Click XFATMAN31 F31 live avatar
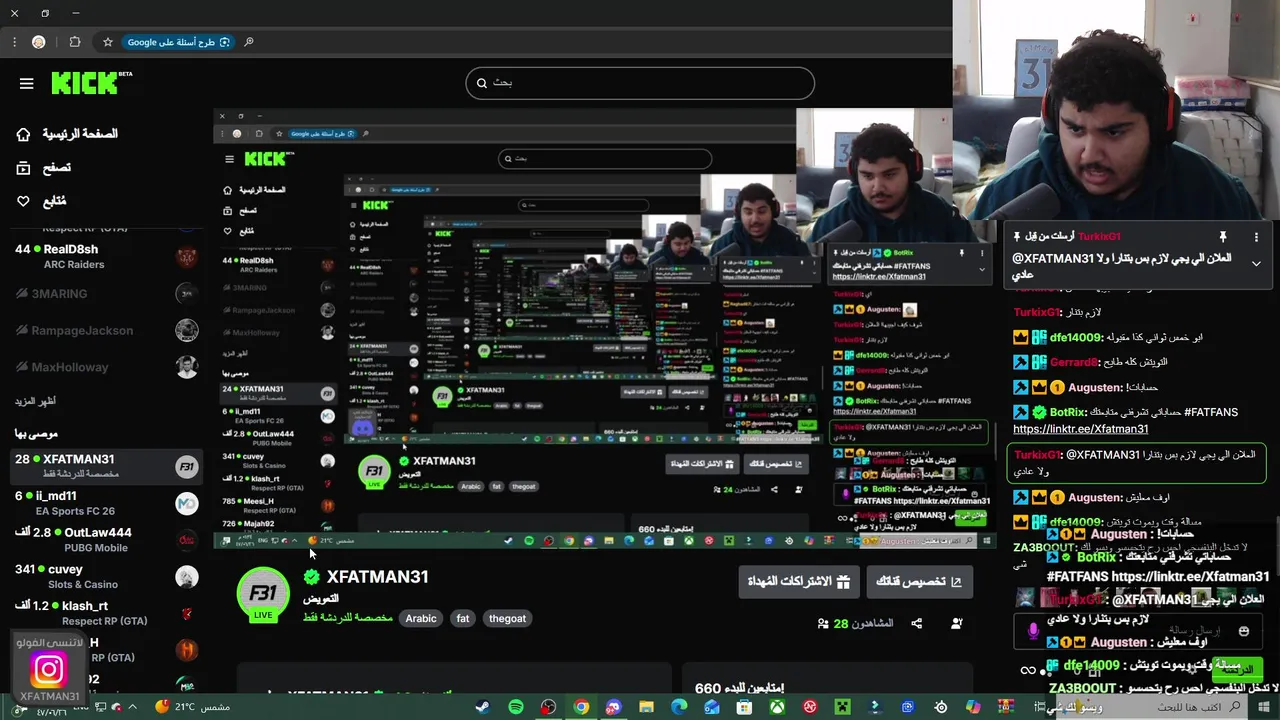Screen dimensions: 1280x720 [x=263, y=594]
